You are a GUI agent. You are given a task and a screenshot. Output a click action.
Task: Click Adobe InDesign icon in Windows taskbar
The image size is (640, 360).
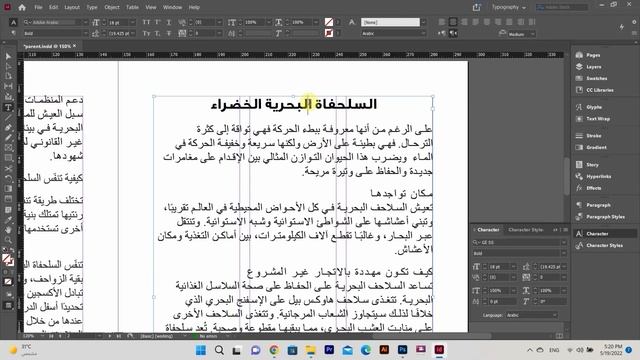[439, 350]
